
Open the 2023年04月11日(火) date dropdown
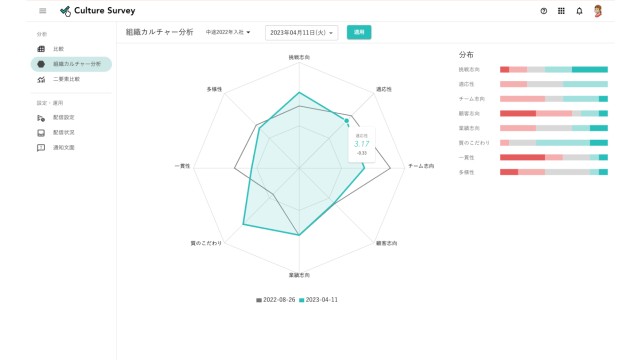point(302,33)
